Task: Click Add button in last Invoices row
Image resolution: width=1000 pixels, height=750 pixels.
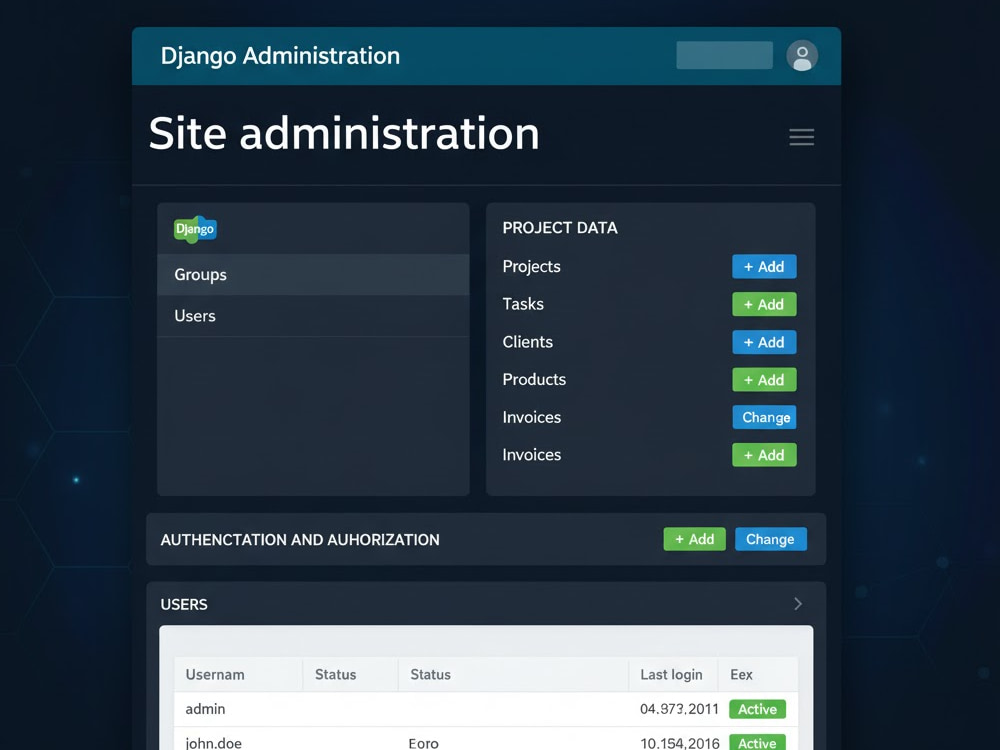Action: 764,455
